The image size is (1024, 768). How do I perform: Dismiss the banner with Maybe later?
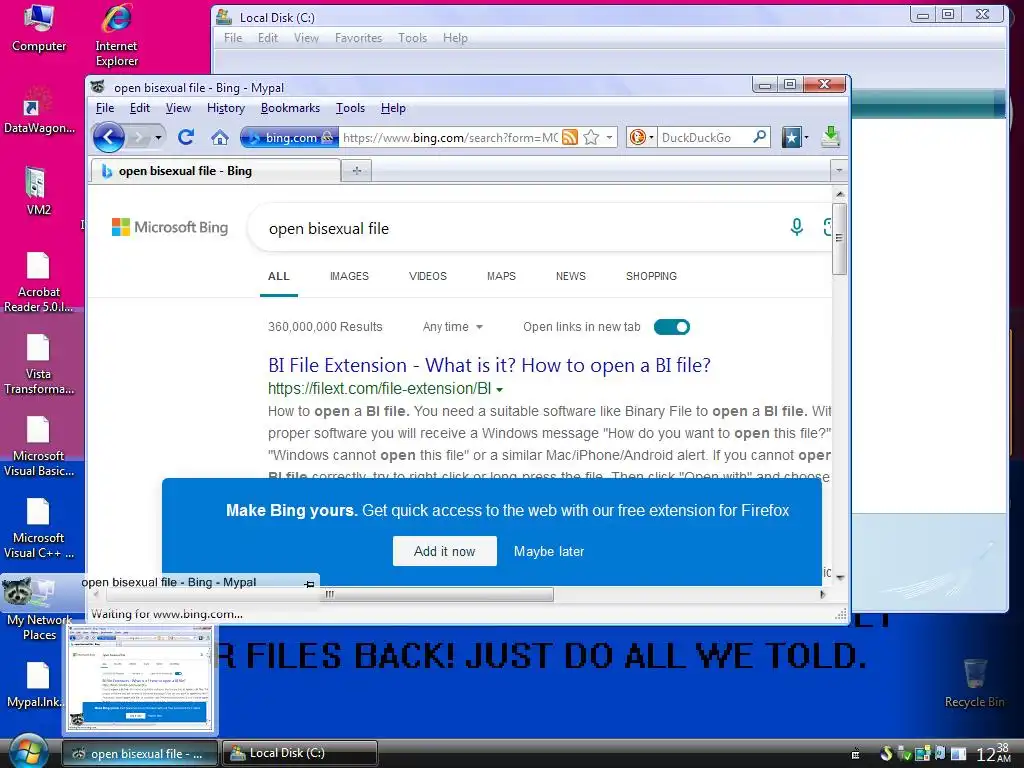[549, 551]
